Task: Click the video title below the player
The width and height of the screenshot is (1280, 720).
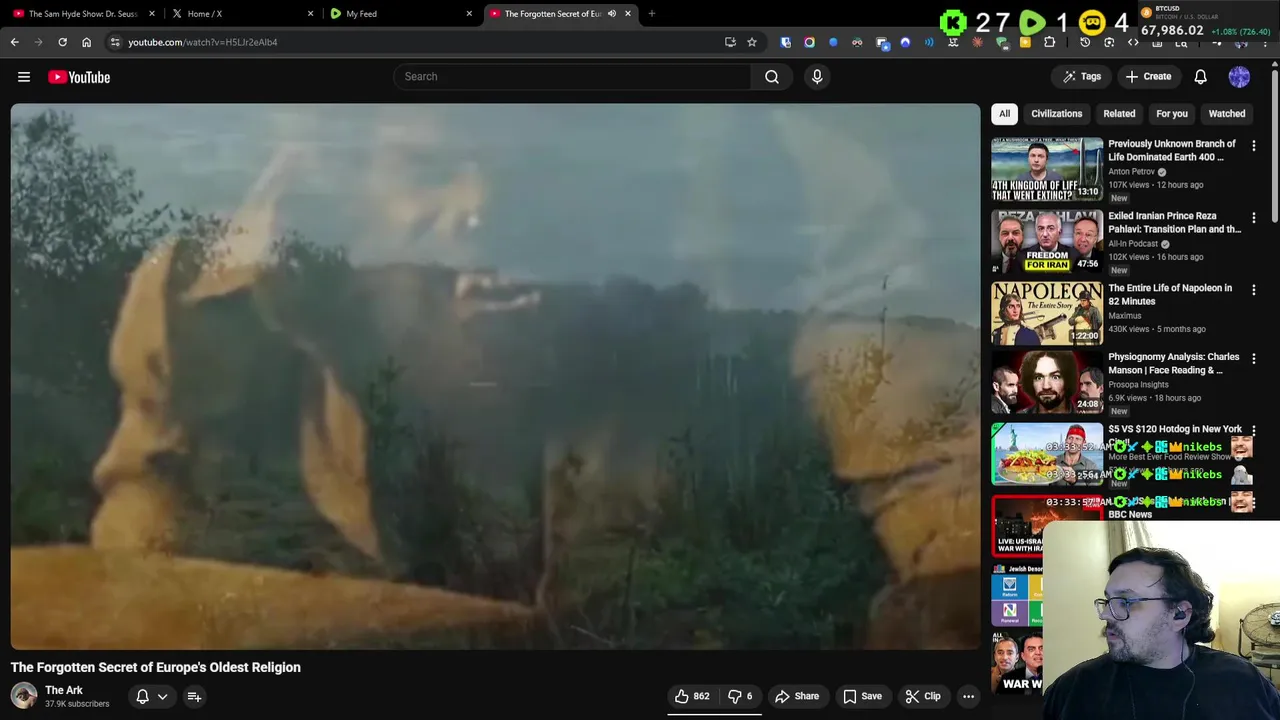Action: [x=156, y=667]
